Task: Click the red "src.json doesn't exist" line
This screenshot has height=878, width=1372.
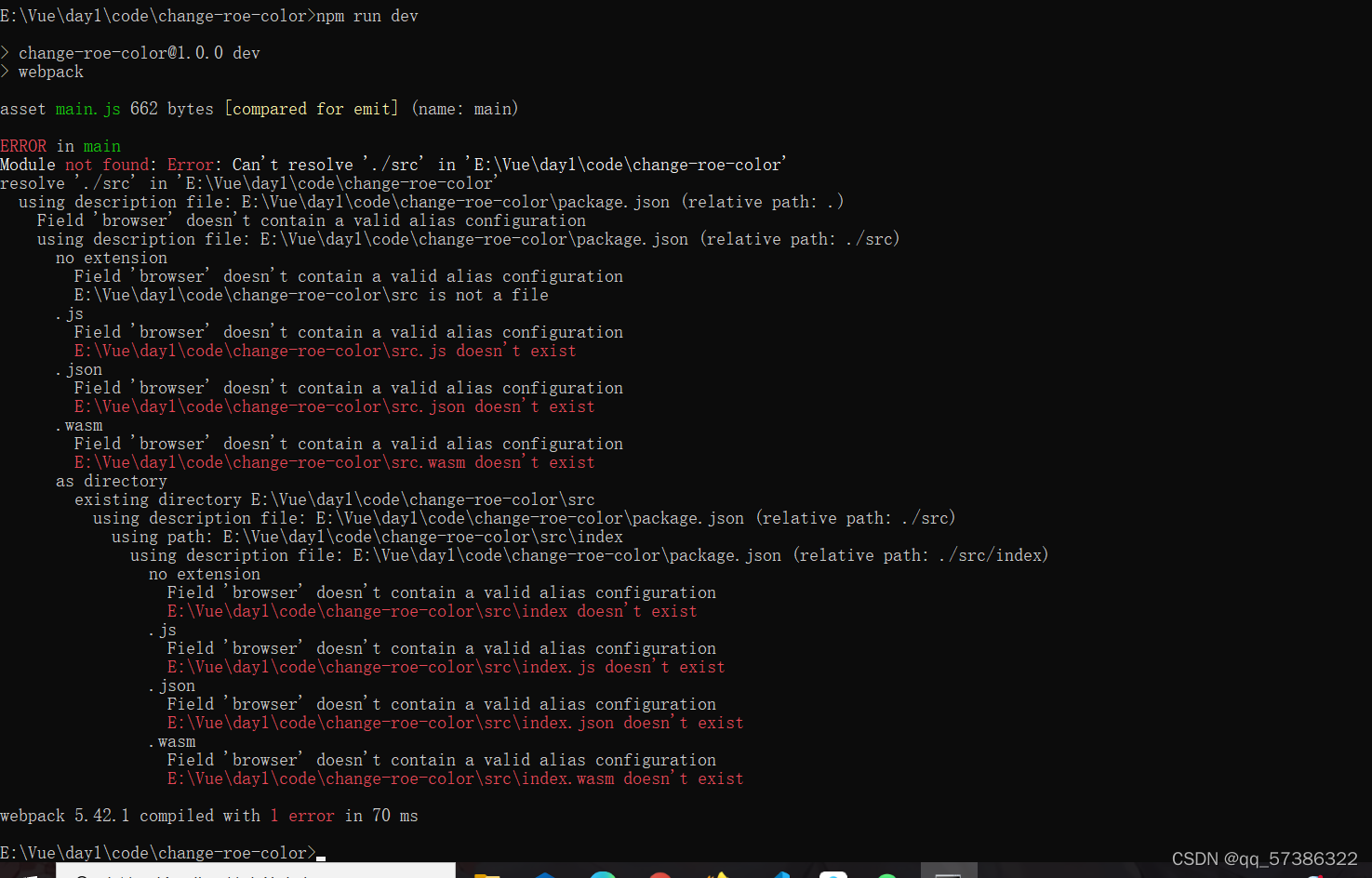Action: pyautogui.click(x=335, y=406)
